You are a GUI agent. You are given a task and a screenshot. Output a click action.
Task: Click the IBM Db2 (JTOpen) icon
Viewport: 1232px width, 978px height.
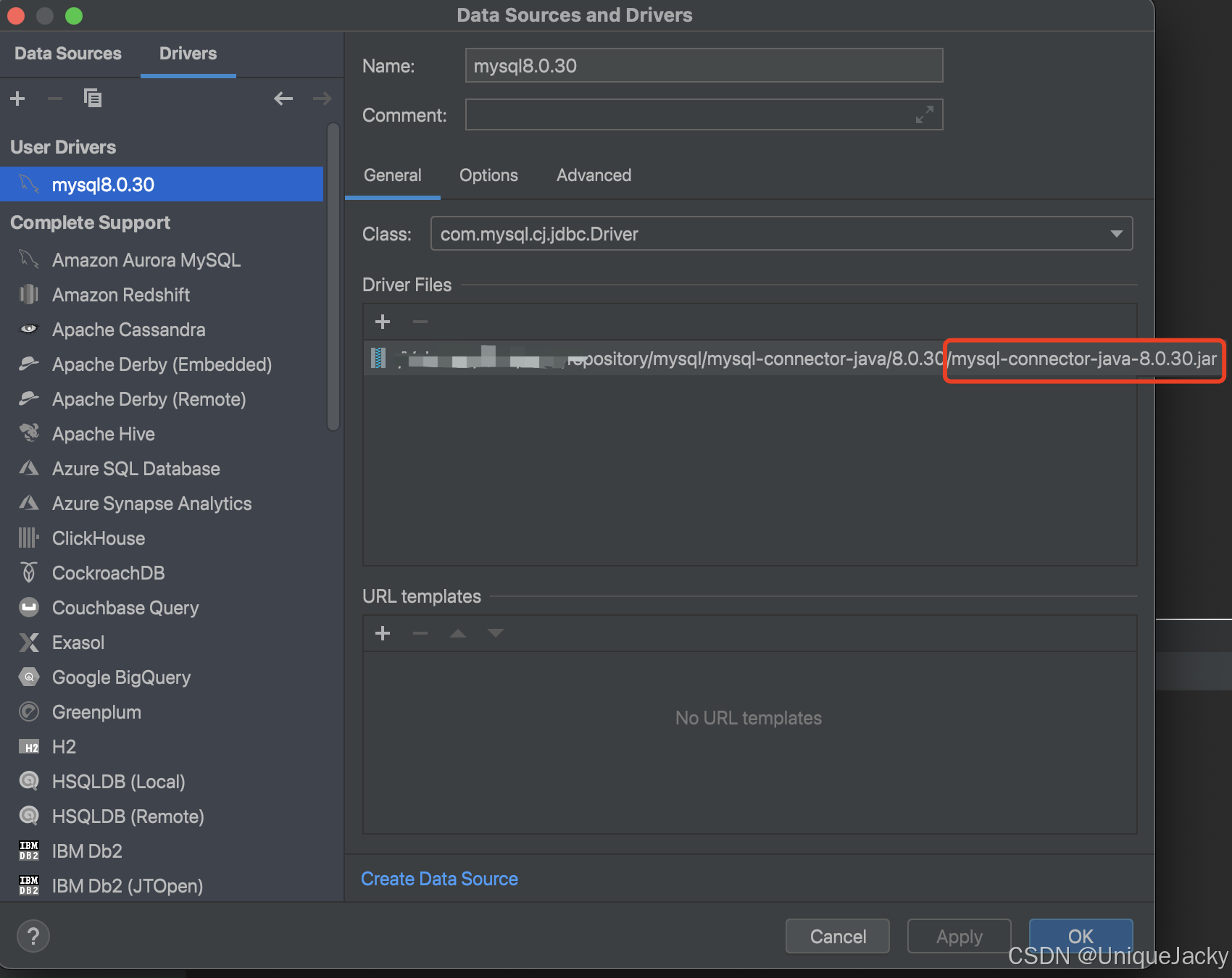[x=29, y=885]
